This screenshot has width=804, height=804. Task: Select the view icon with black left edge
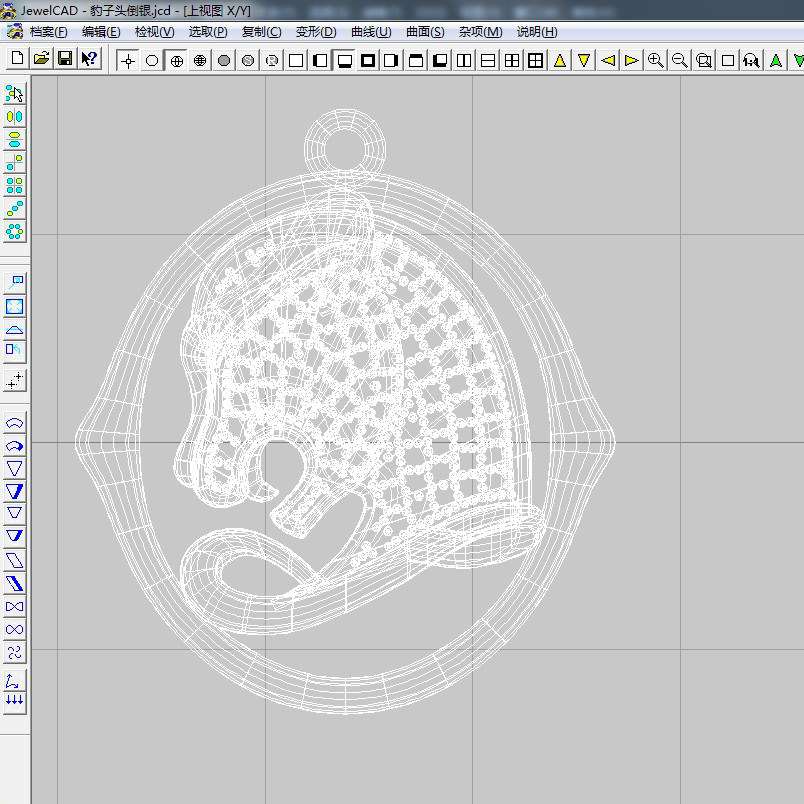click(320, 61)
